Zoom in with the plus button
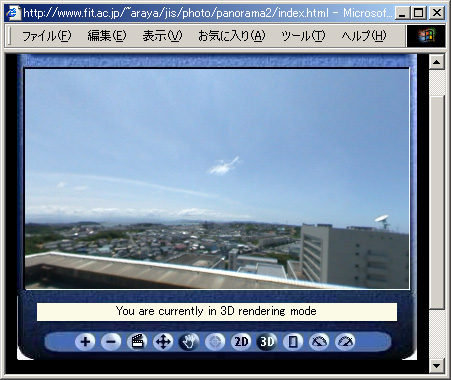The height and width of the screenshot is (380, 451). 85,342
